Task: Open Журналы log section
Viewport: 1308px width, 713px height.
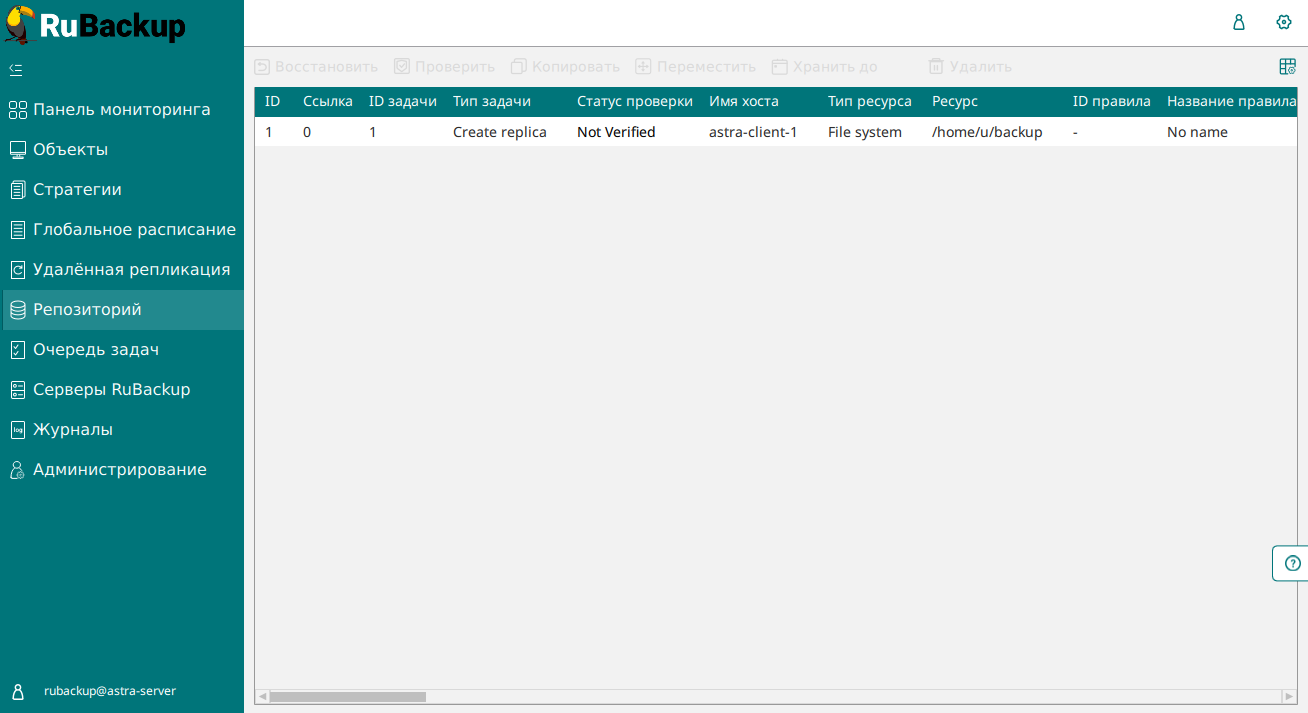Action: (72, 430)
